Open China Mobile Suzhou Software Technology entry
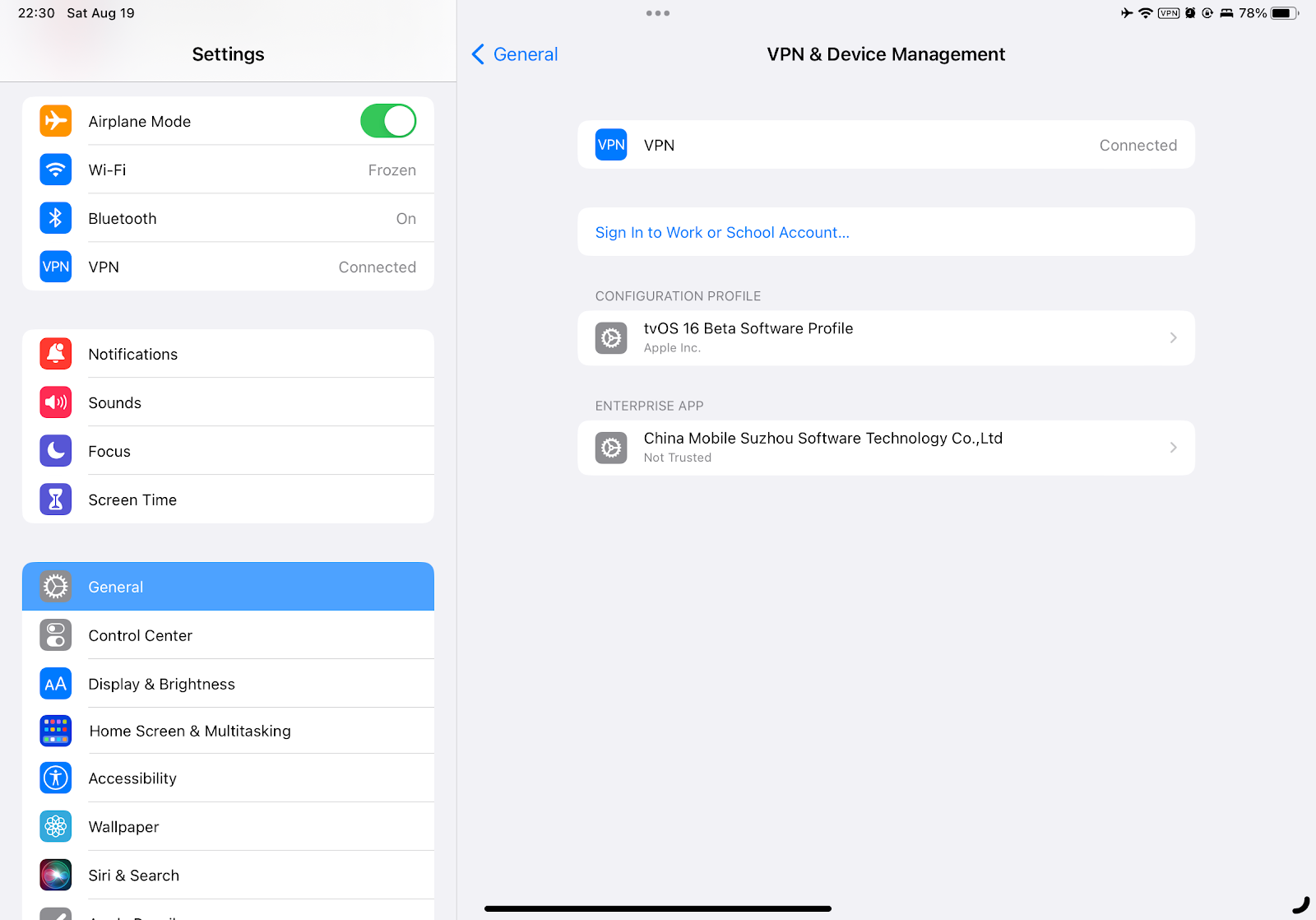This screenshot has height=920, width=1316. tap(886, 448)
